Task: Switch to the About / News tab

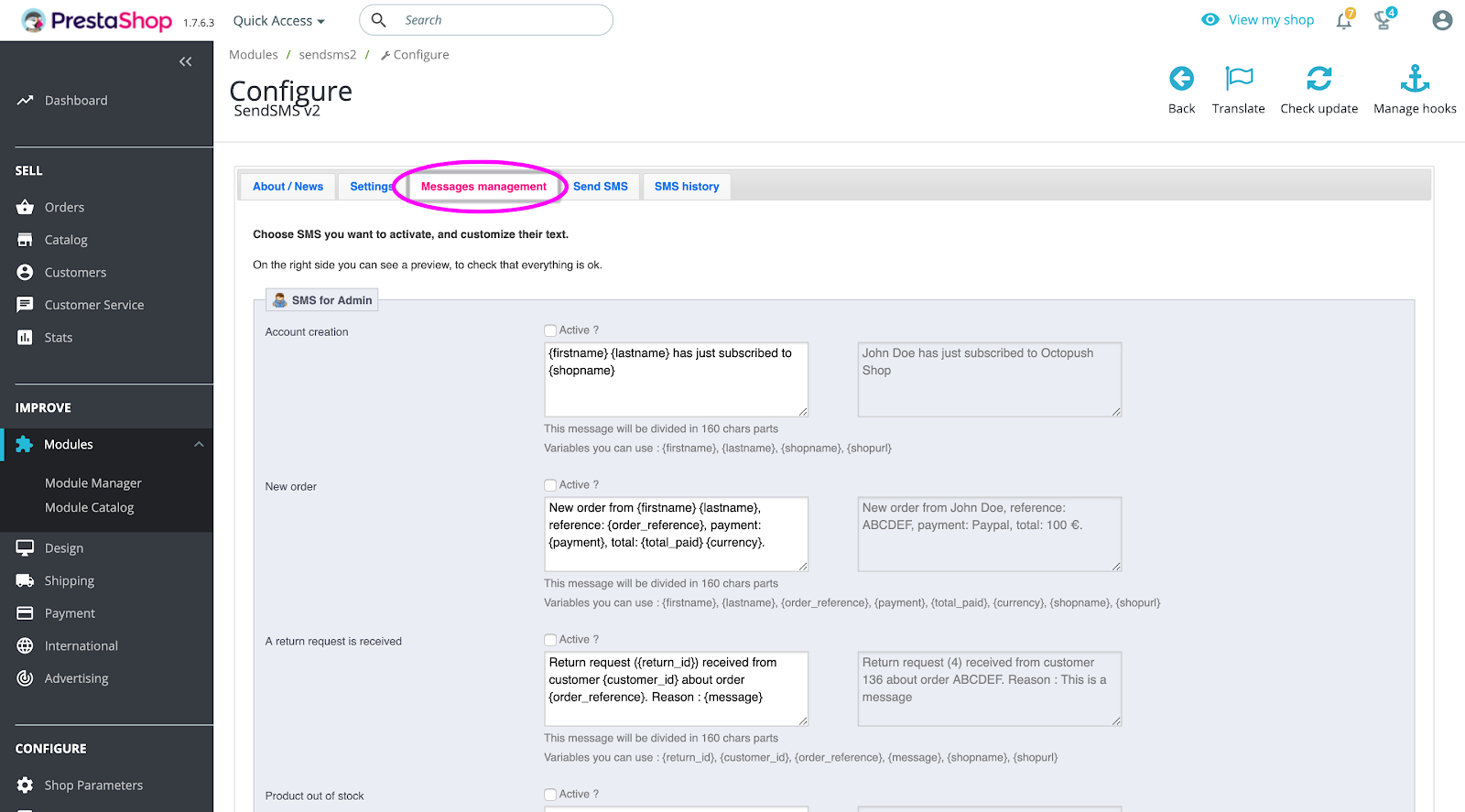Action: click(288, 187)
